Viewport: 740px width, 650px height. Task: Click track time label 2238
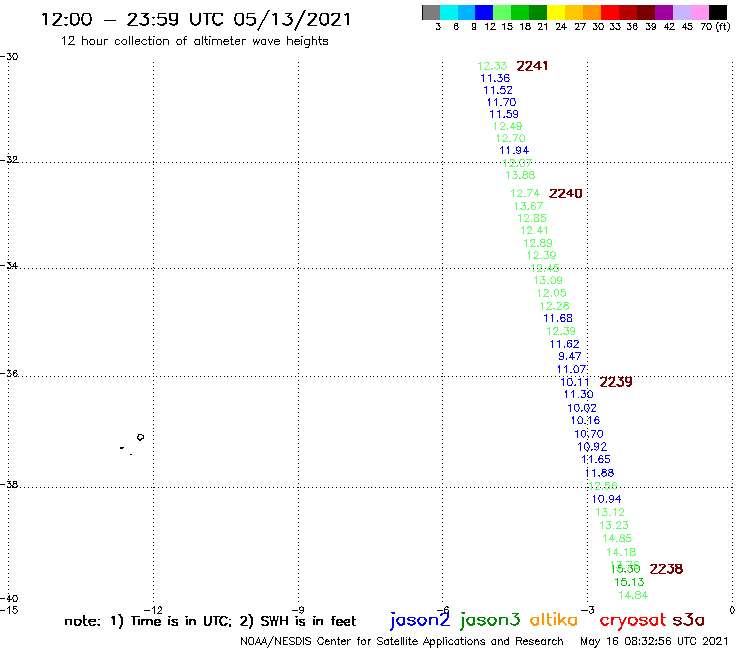point(666,569)
